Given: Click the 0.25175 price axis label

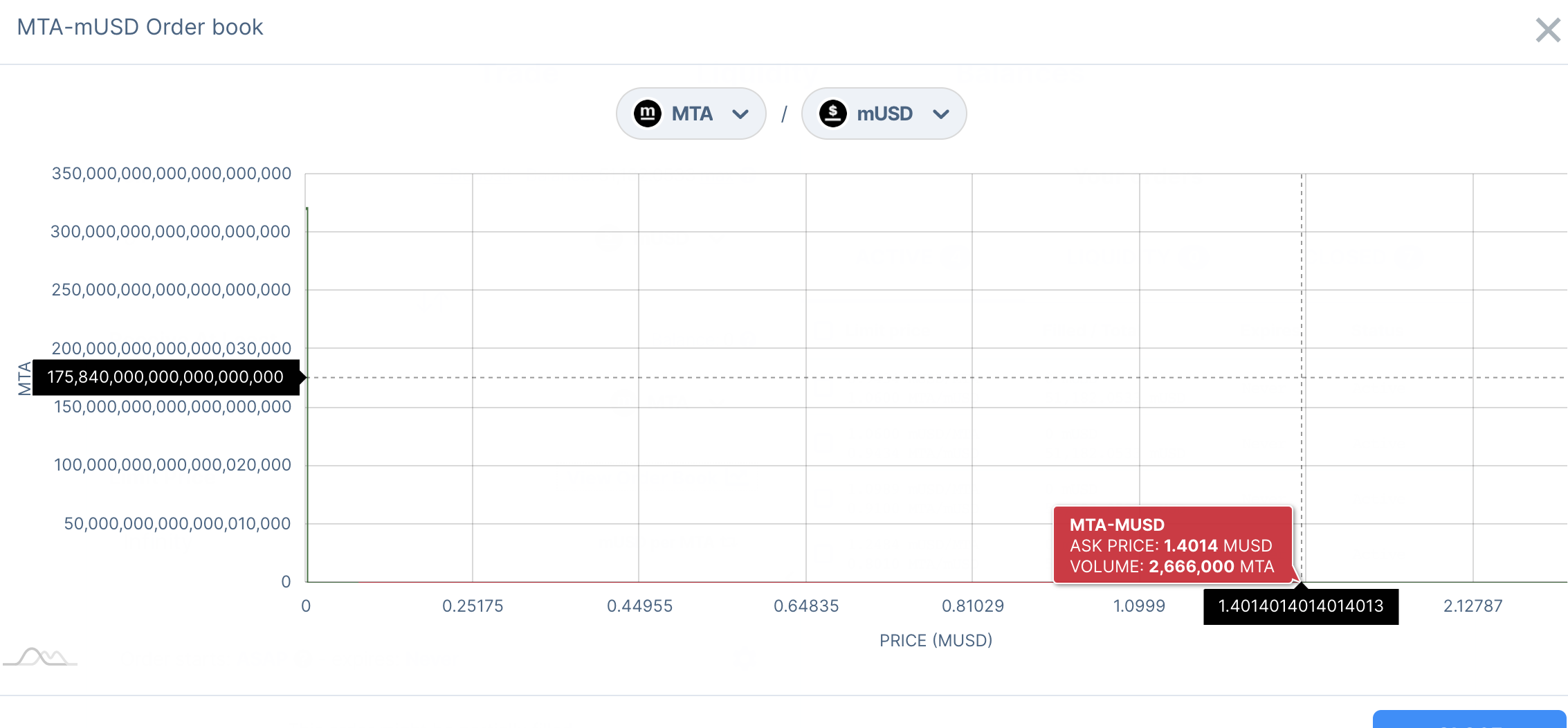Looking at the screenshot, I should [x=473, y=606].
